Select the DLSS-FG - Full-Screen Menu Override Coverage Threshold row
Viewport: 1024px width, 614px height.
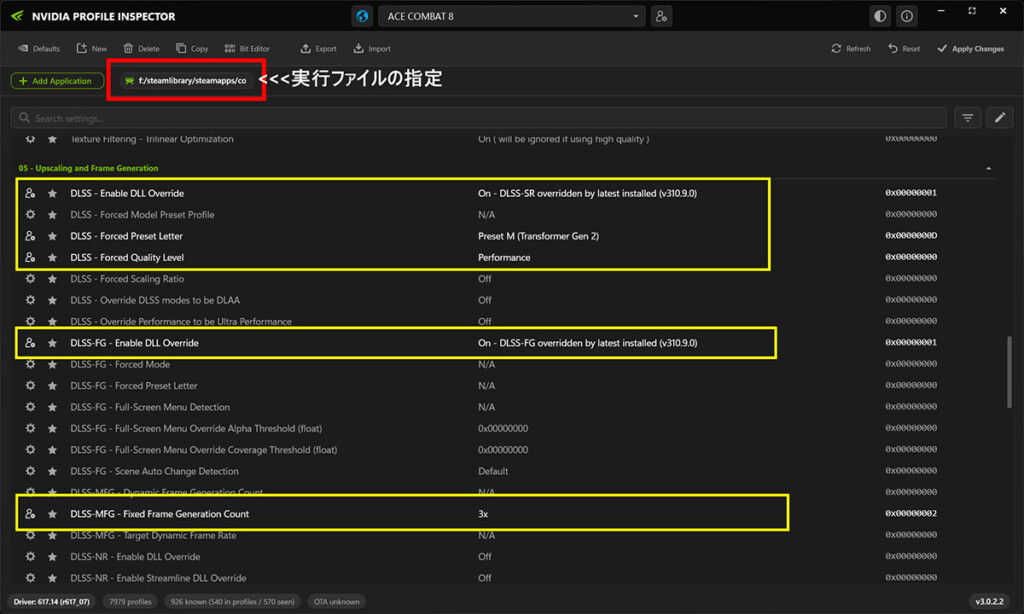tap(506, 450)
